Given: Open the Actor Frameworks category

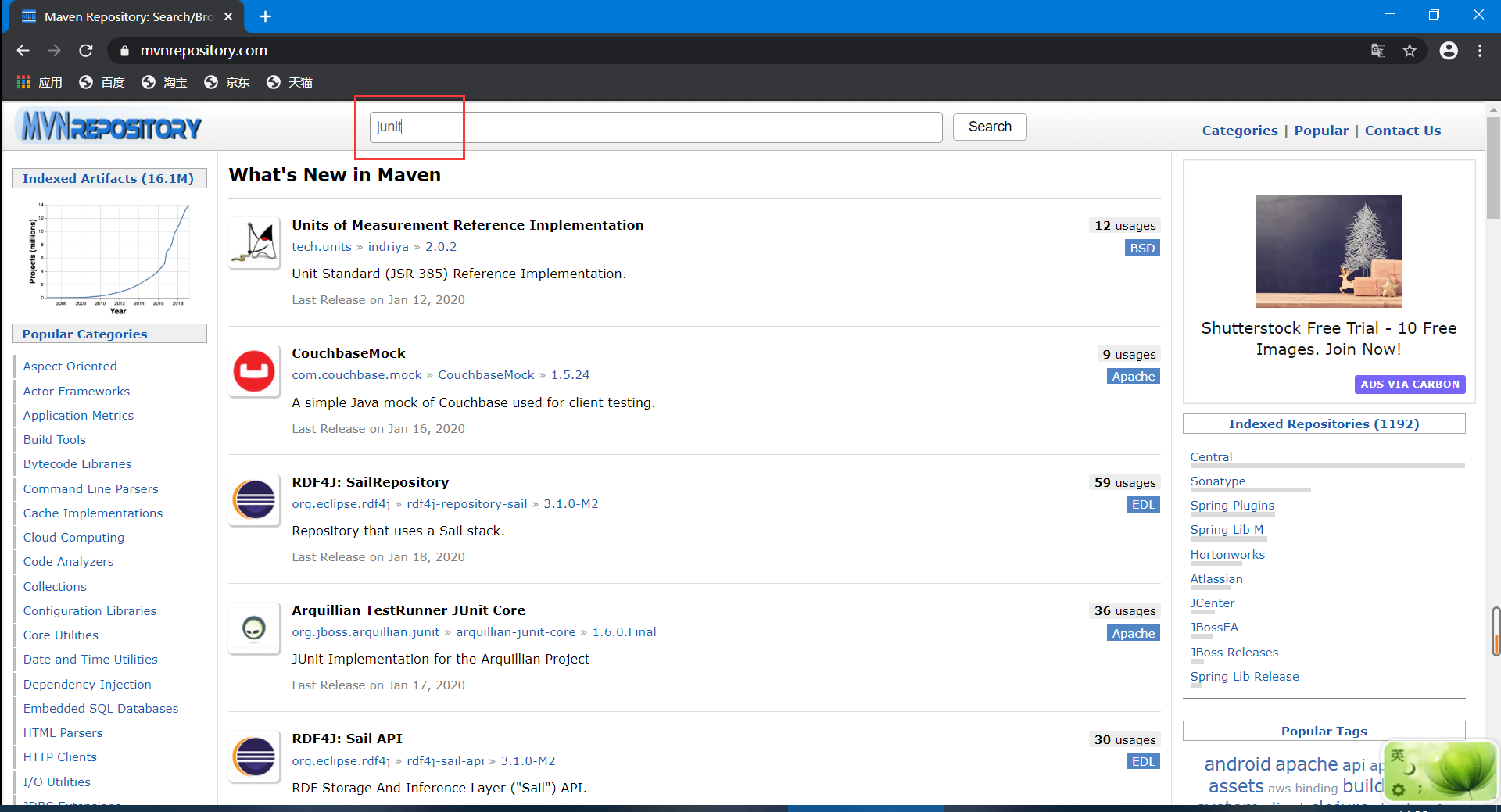Looking at the screenshot, I should 77,391.
